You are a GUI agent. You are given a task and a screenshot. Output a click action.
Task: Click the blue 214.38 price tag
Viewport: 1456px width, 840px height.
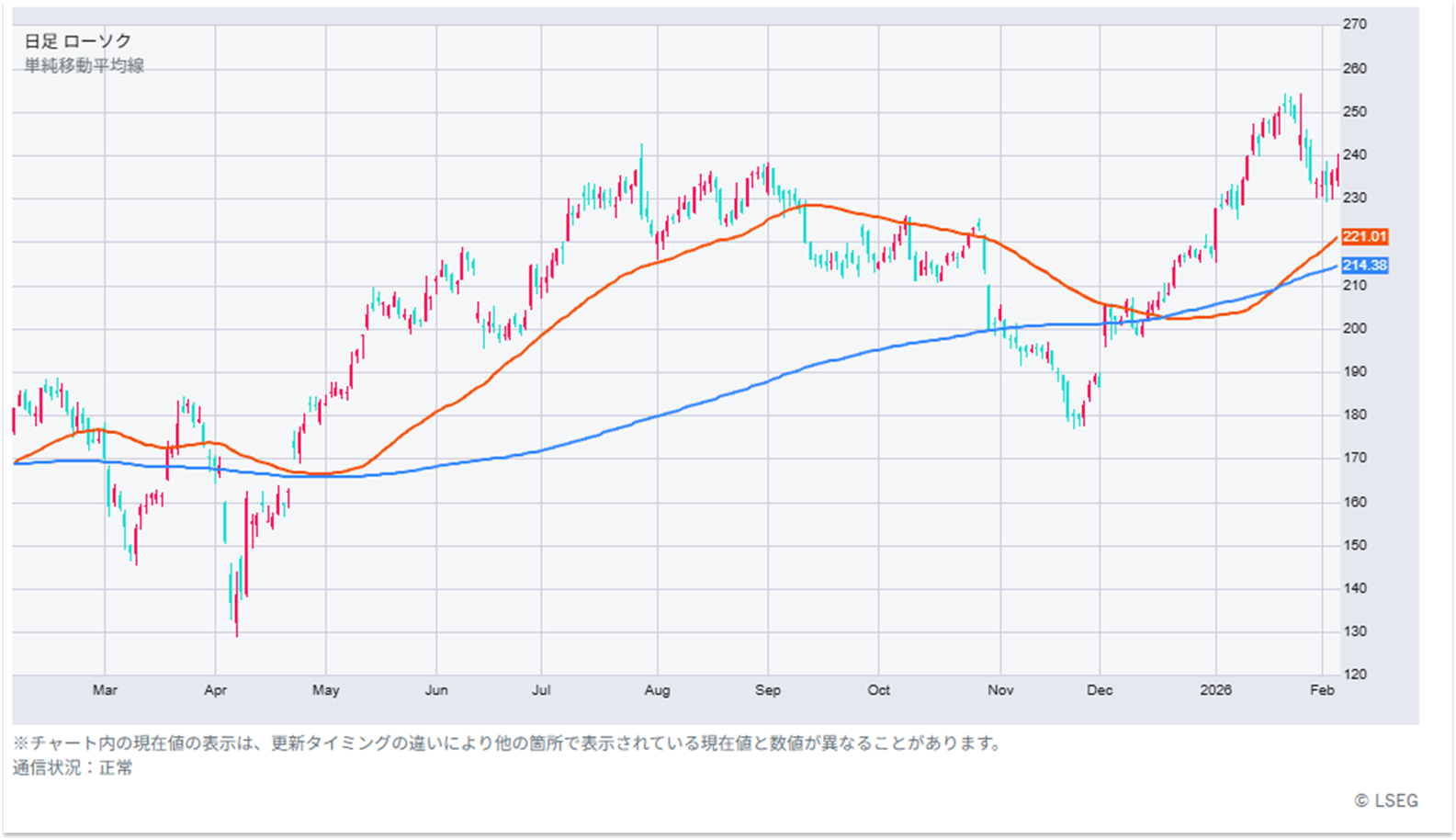pos(1363,266)
